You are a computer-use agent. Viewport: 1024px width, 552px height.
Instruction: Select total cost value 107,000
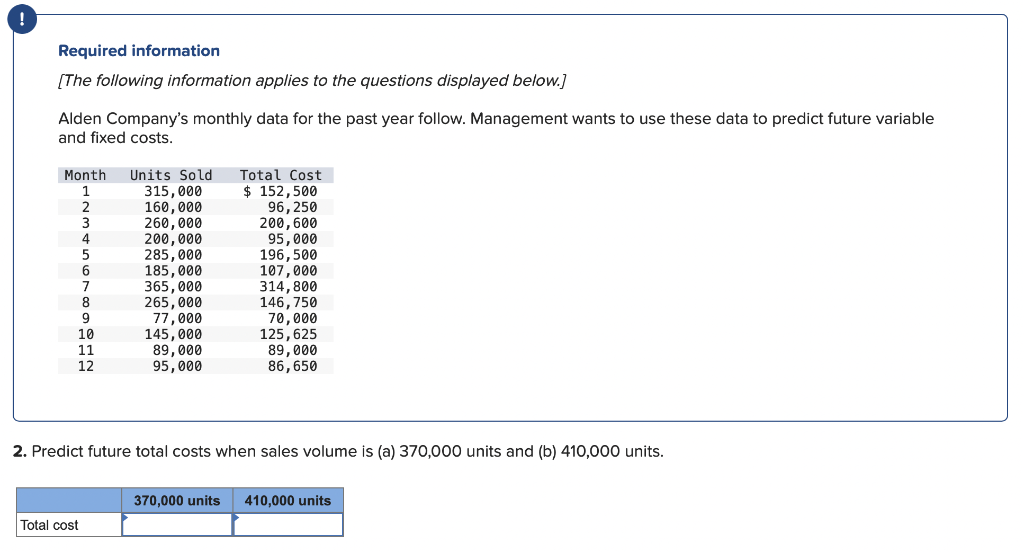289,270
